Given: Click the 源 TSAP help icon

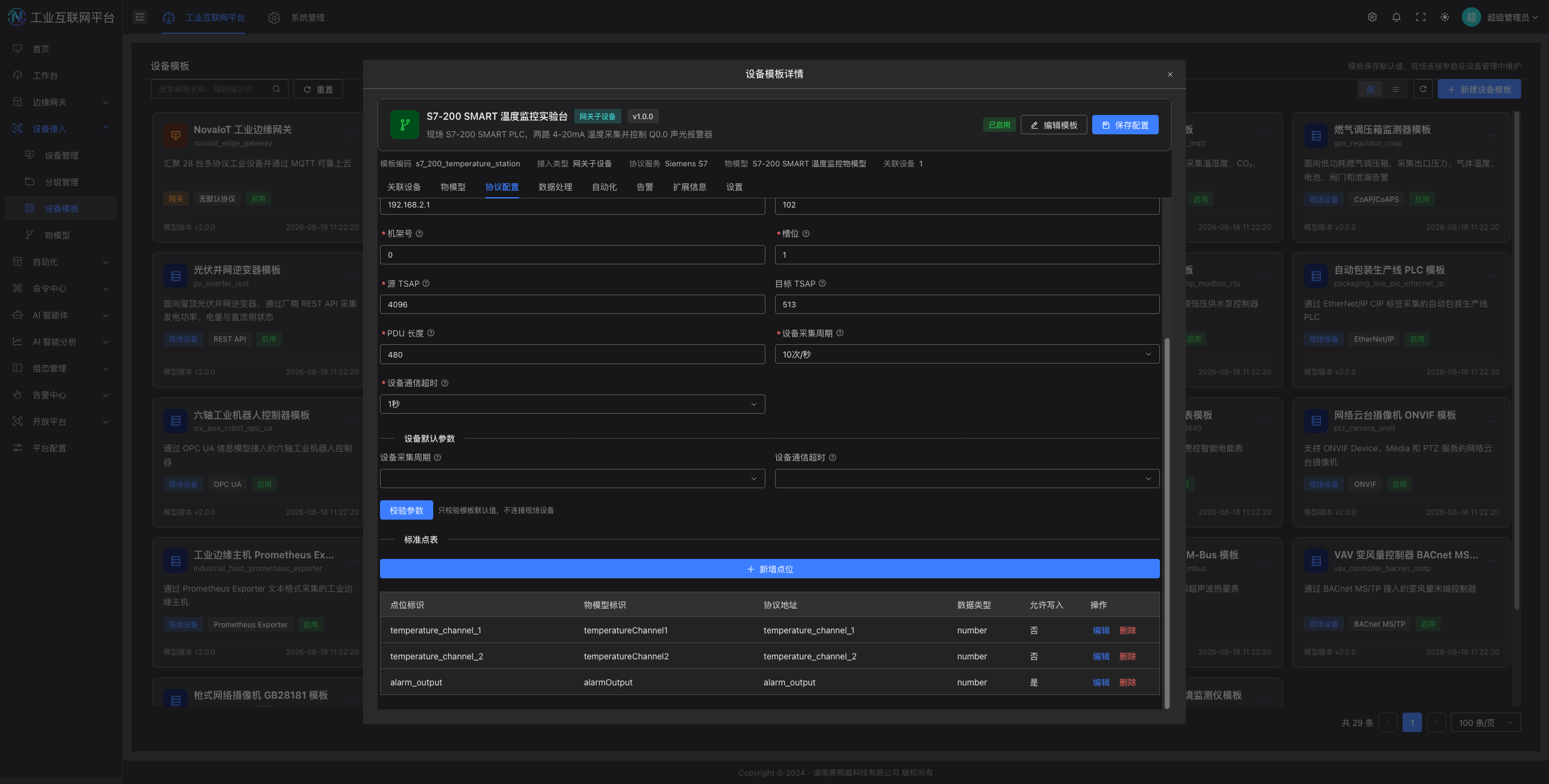Looking at the screenshot, I should pyautogui.click(x=426, y=284).
